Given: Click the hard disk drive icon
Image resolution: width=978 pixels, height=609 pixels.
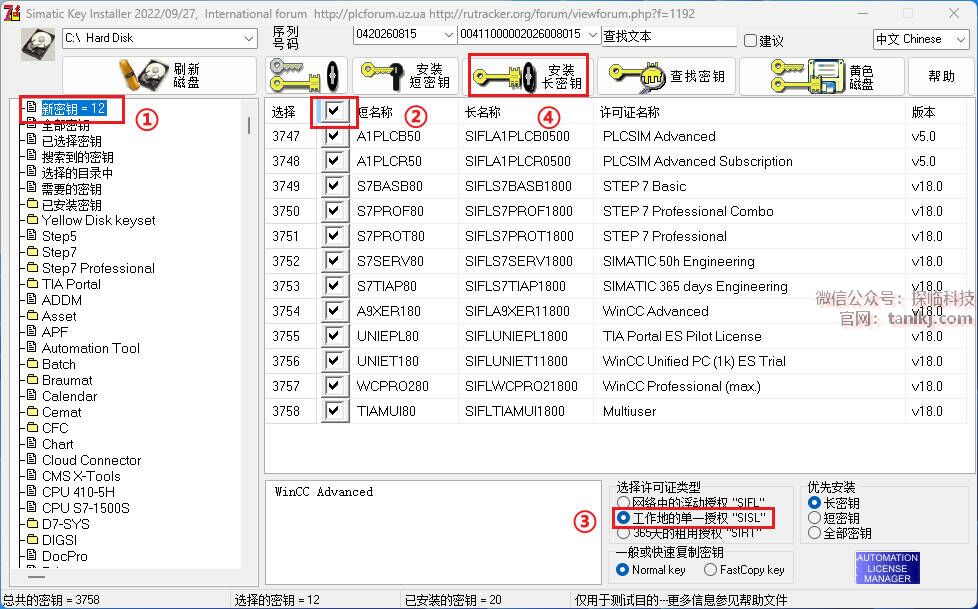Looking at the screenshot, I should 37,44.
